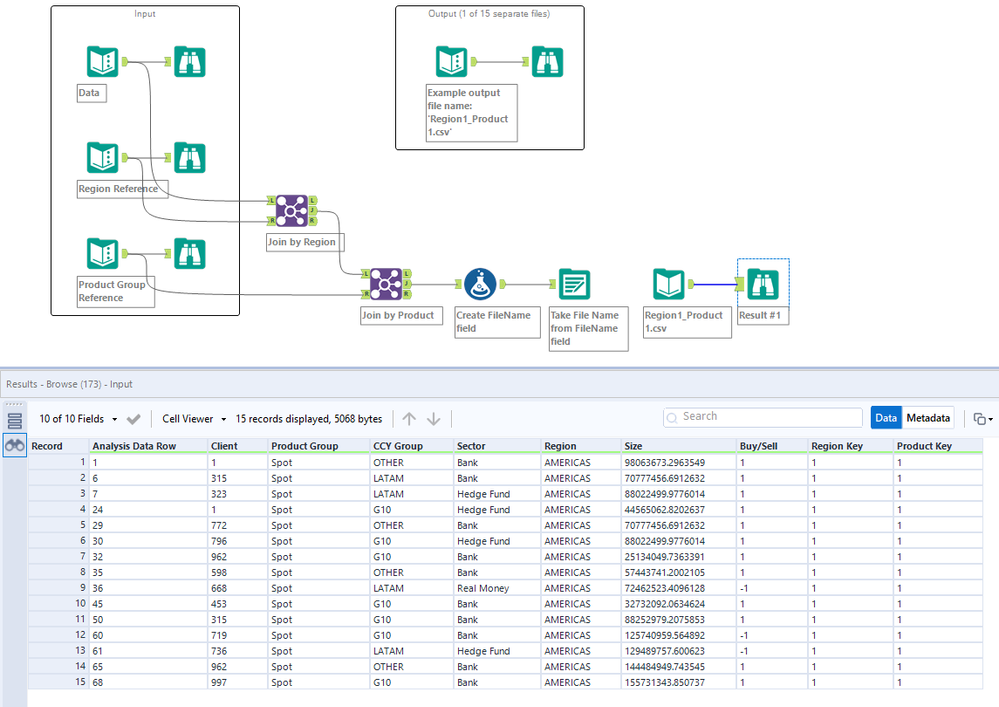Click the Product Group column header
999x707 pixels.
point(304,446)
